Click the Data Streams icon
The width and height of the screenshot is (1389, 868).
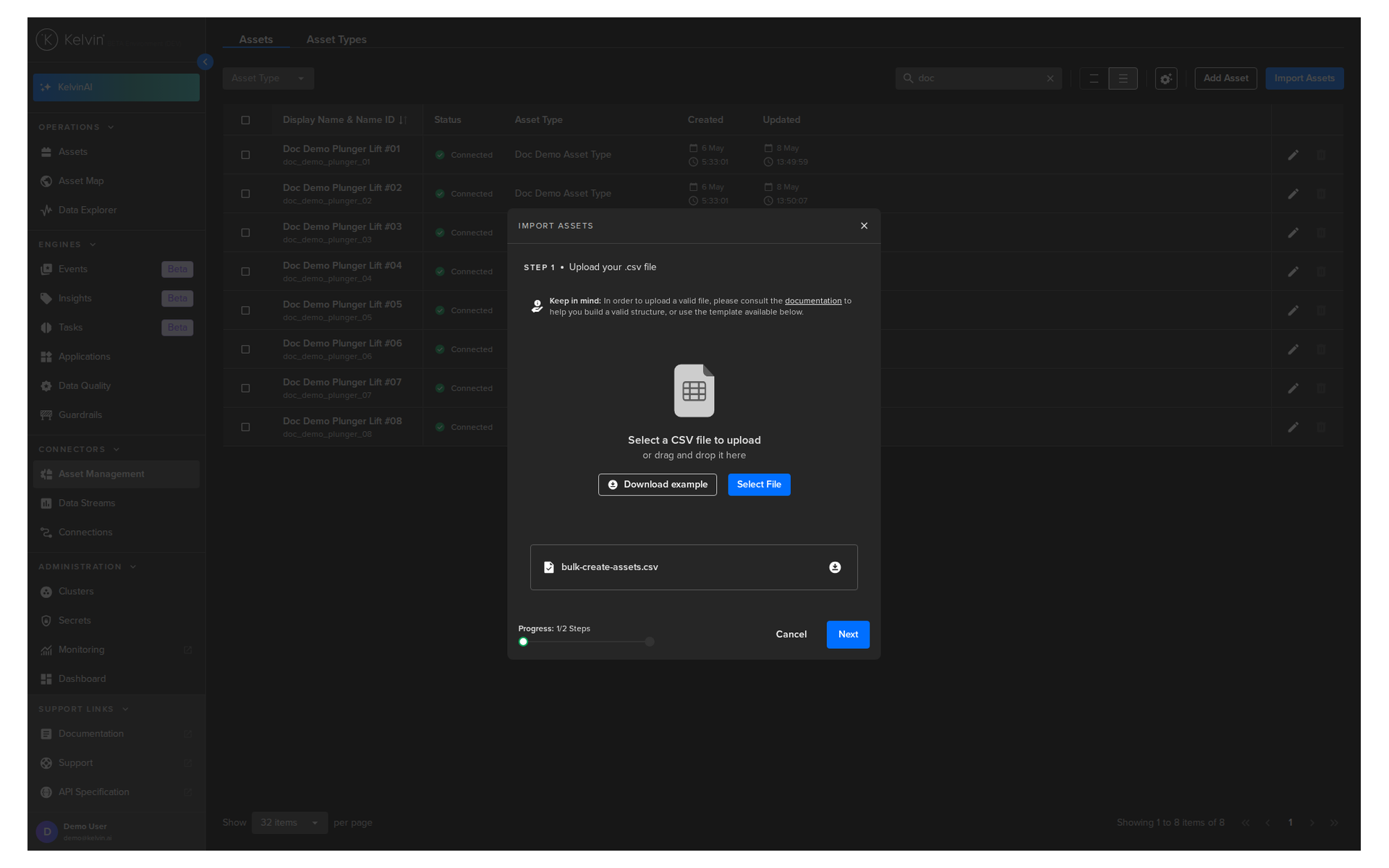tap(46, 503)
